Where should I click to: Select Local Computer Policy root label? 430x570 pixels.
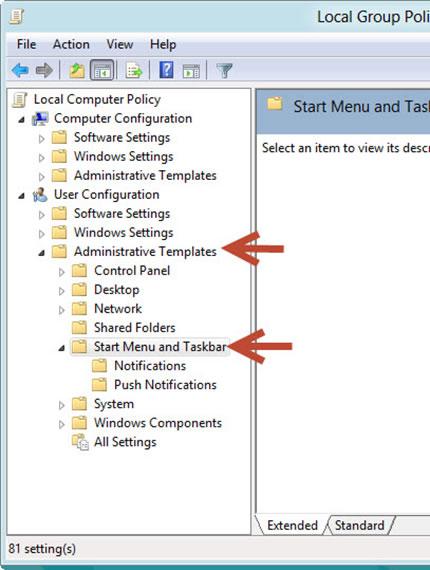point(97,99)
